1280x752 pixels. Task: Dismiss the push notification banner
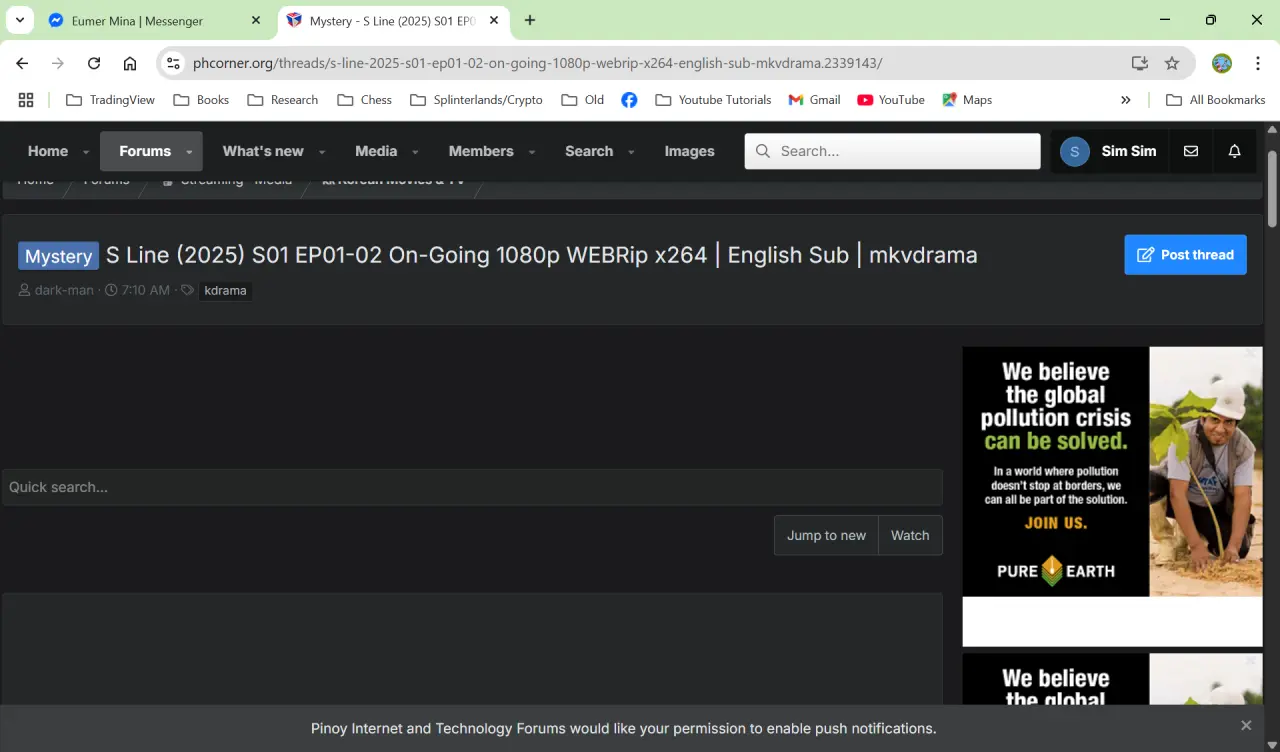[1246, 725]
